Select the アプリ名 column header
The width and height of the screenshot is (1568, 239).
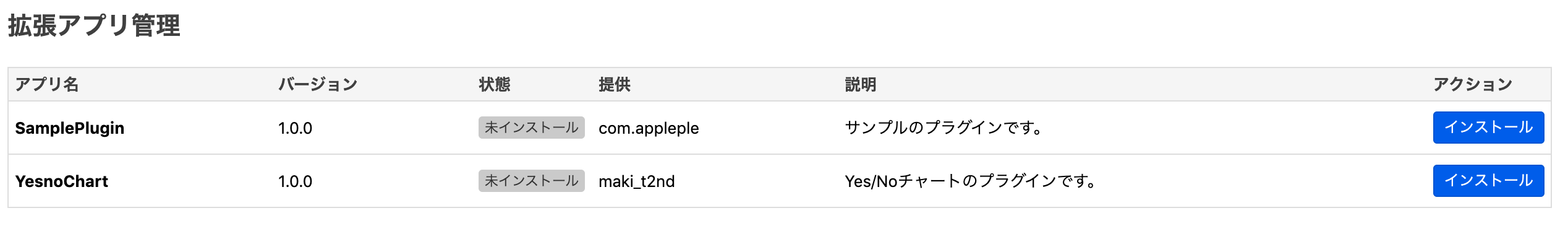[47, 84]
